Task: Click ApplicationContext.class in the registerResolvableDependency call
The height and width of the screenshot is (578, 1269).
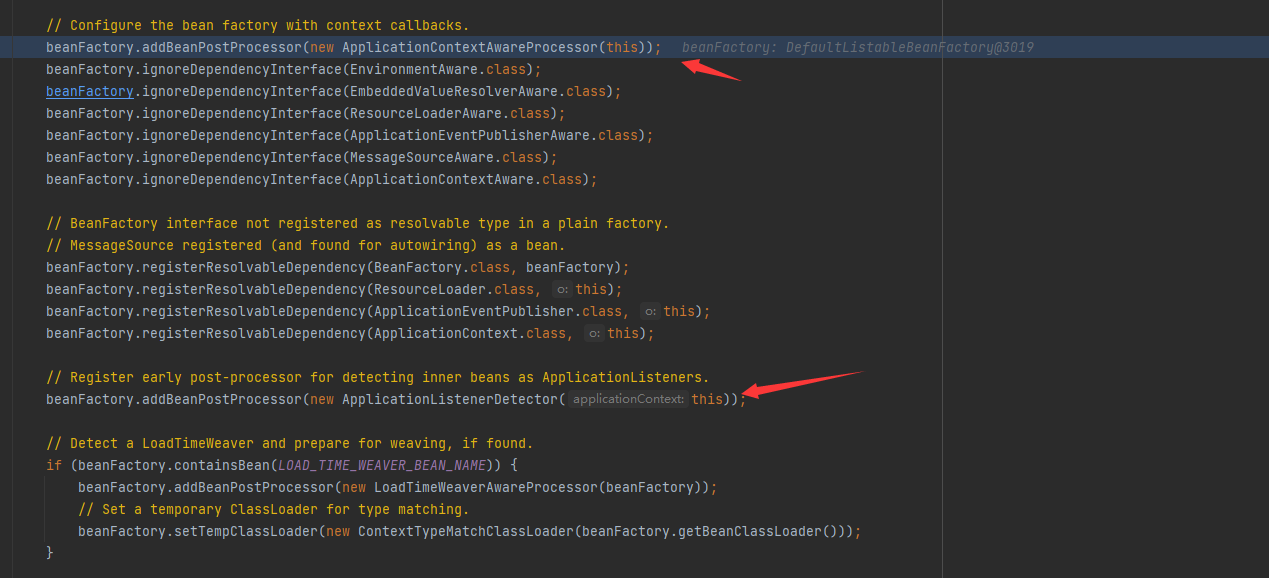Action: 470,333
